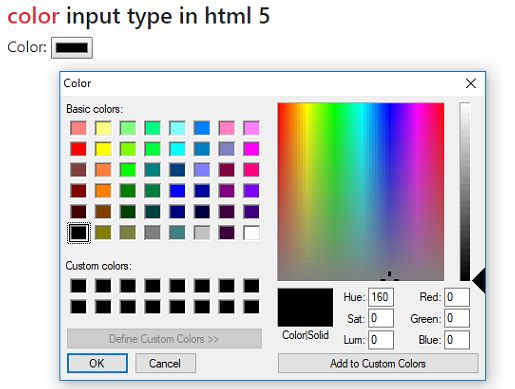This screenshot has width=515, height=389.
Task: Click the Cancel button
Action: click(x=165, y=363)
